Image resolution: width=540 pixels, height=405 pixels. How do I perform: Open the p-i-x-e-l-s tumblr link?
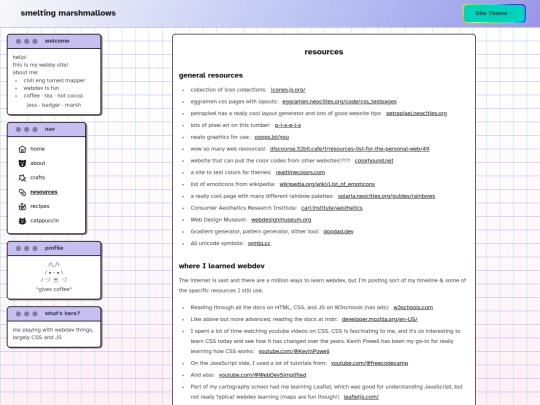[288, 125]
